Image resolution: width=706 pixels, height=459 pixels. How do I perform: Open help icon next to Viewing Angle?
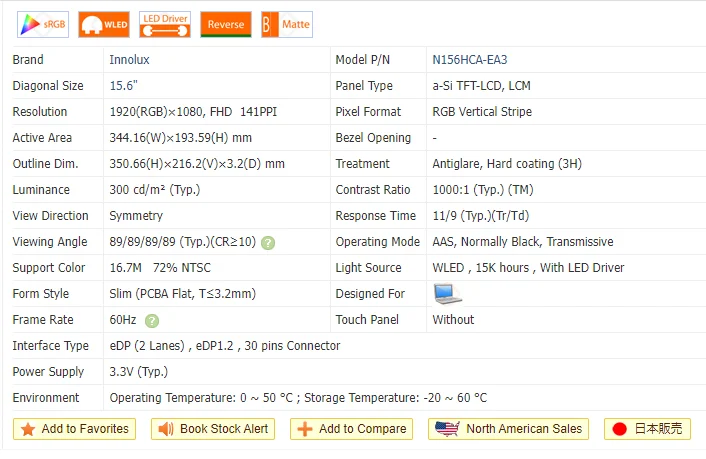[x=268, y=243]
